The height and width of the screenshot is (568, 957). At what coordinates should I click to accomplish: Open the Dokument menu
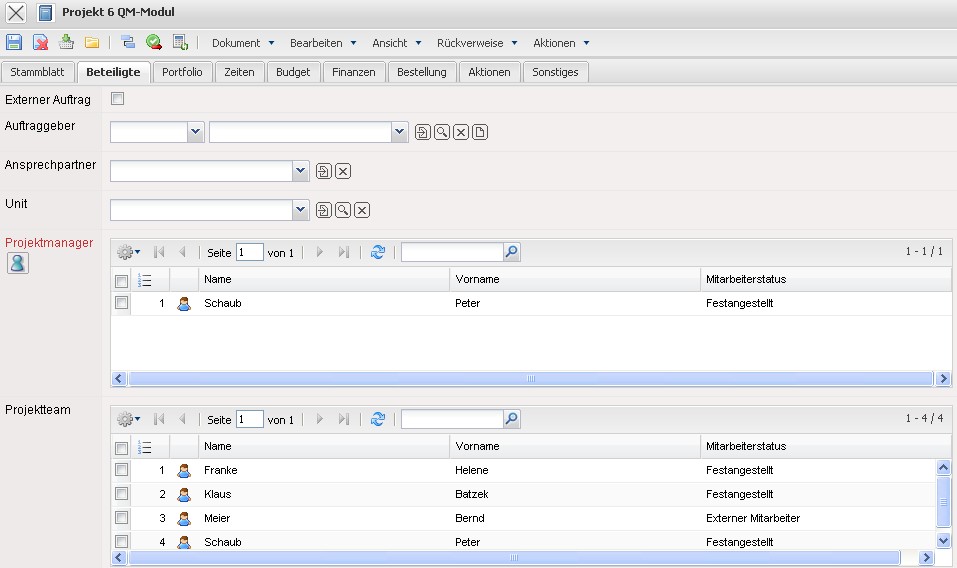241,43
